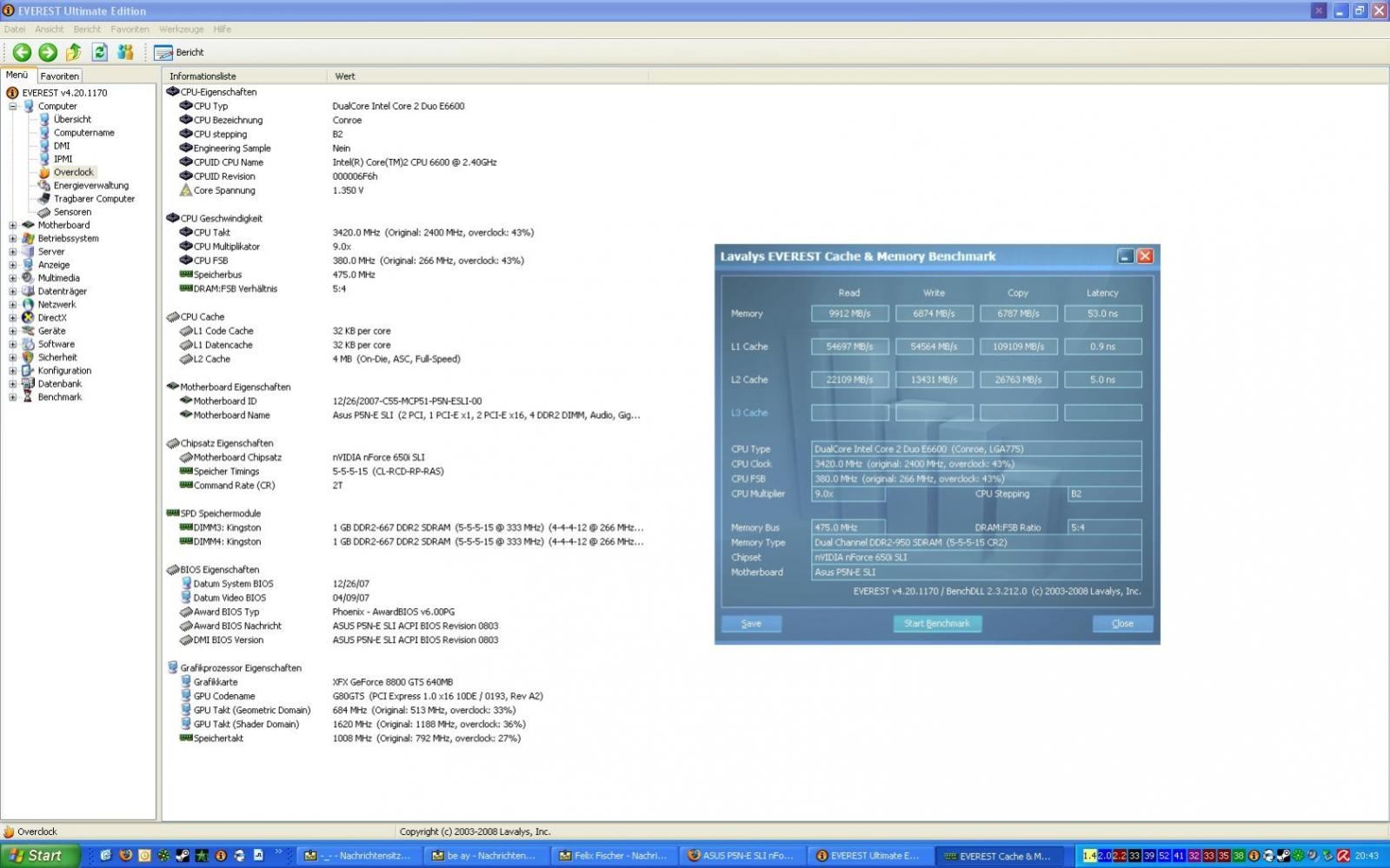Select Sensoren in the tree
1390x868 pixels.
coord(72,212)
